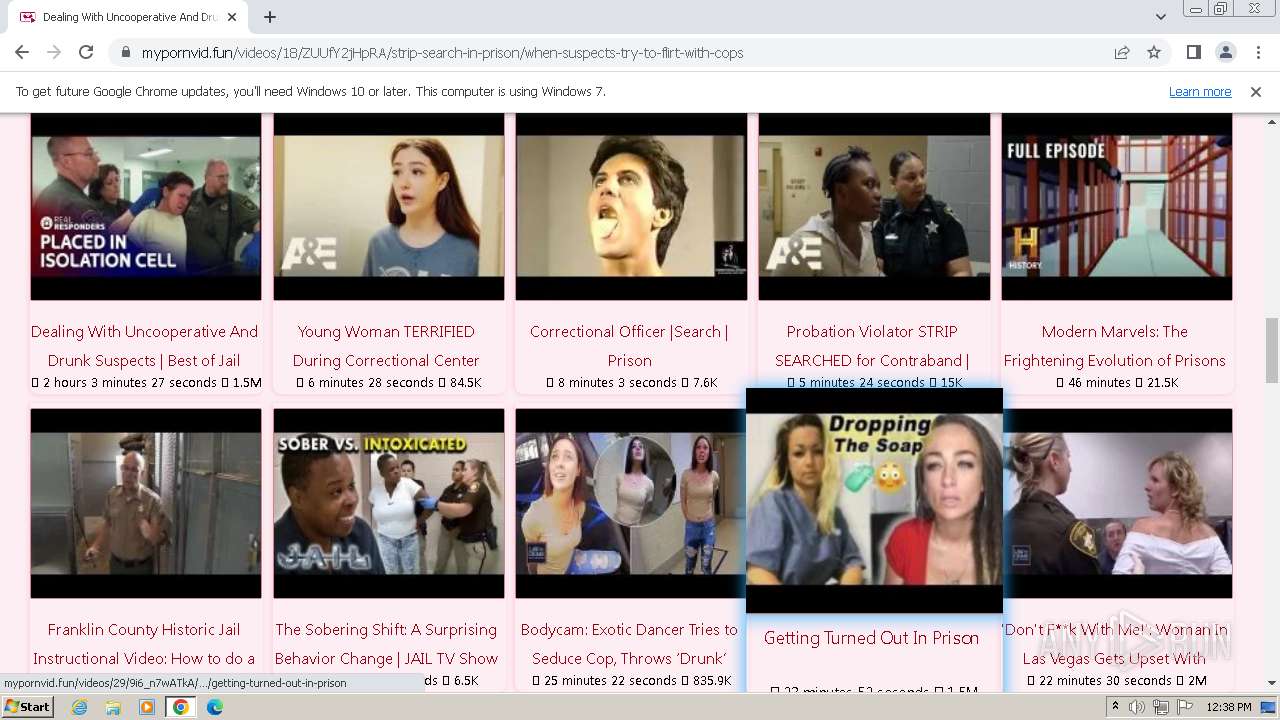Close the Dealing With Uncooperative tab
Image resolution: width=1280 pixels, height=720 pixels.
coord(233,17)
